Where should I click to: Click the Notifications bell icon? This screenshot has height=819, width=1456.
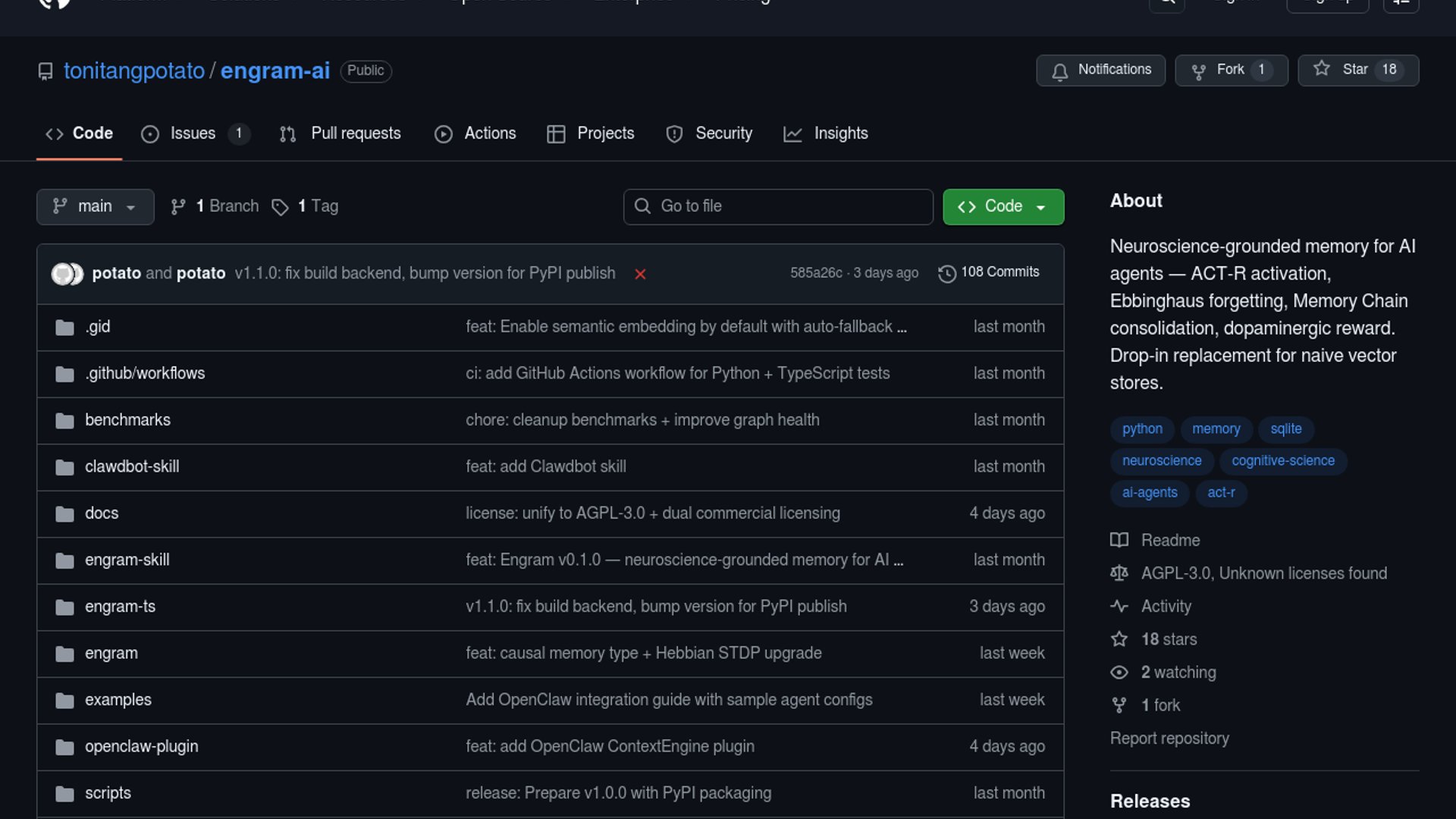1059,71
